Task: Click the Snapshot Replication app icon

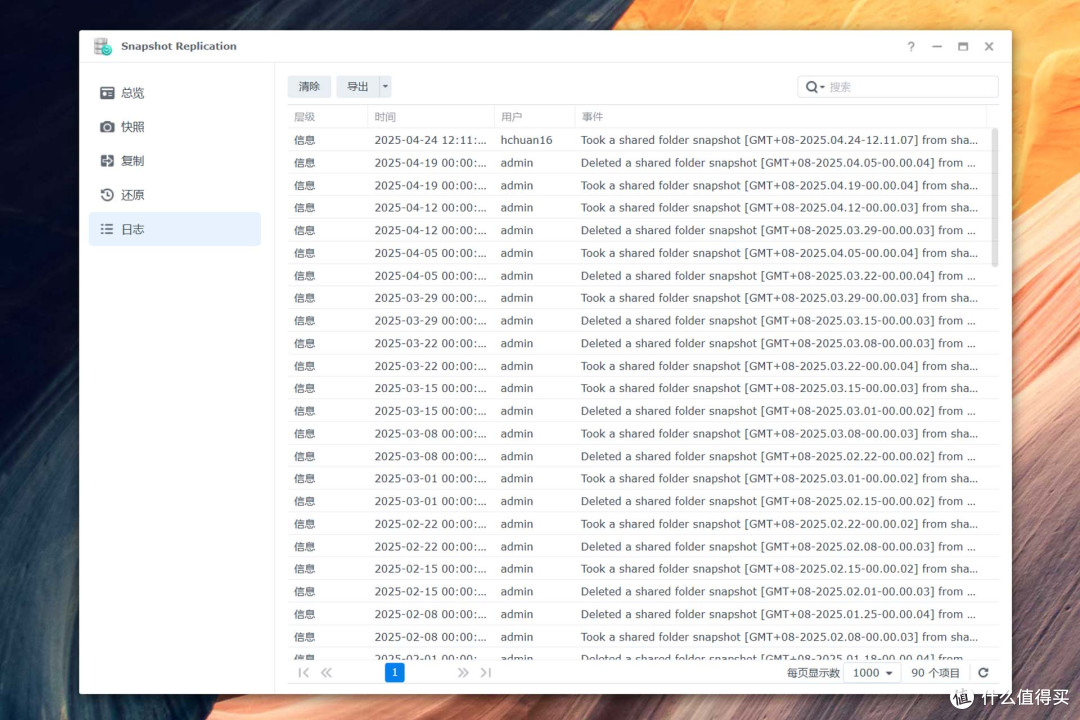Action: tap(103, 46)
